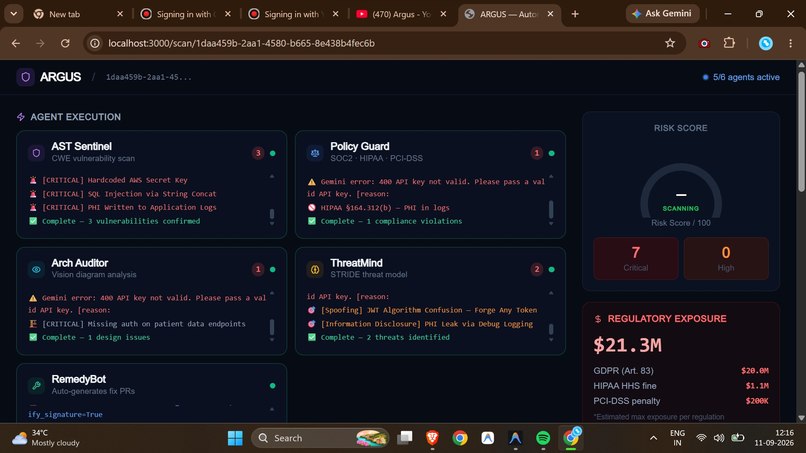Close the Argus YouTube tab

click(443, 14)
